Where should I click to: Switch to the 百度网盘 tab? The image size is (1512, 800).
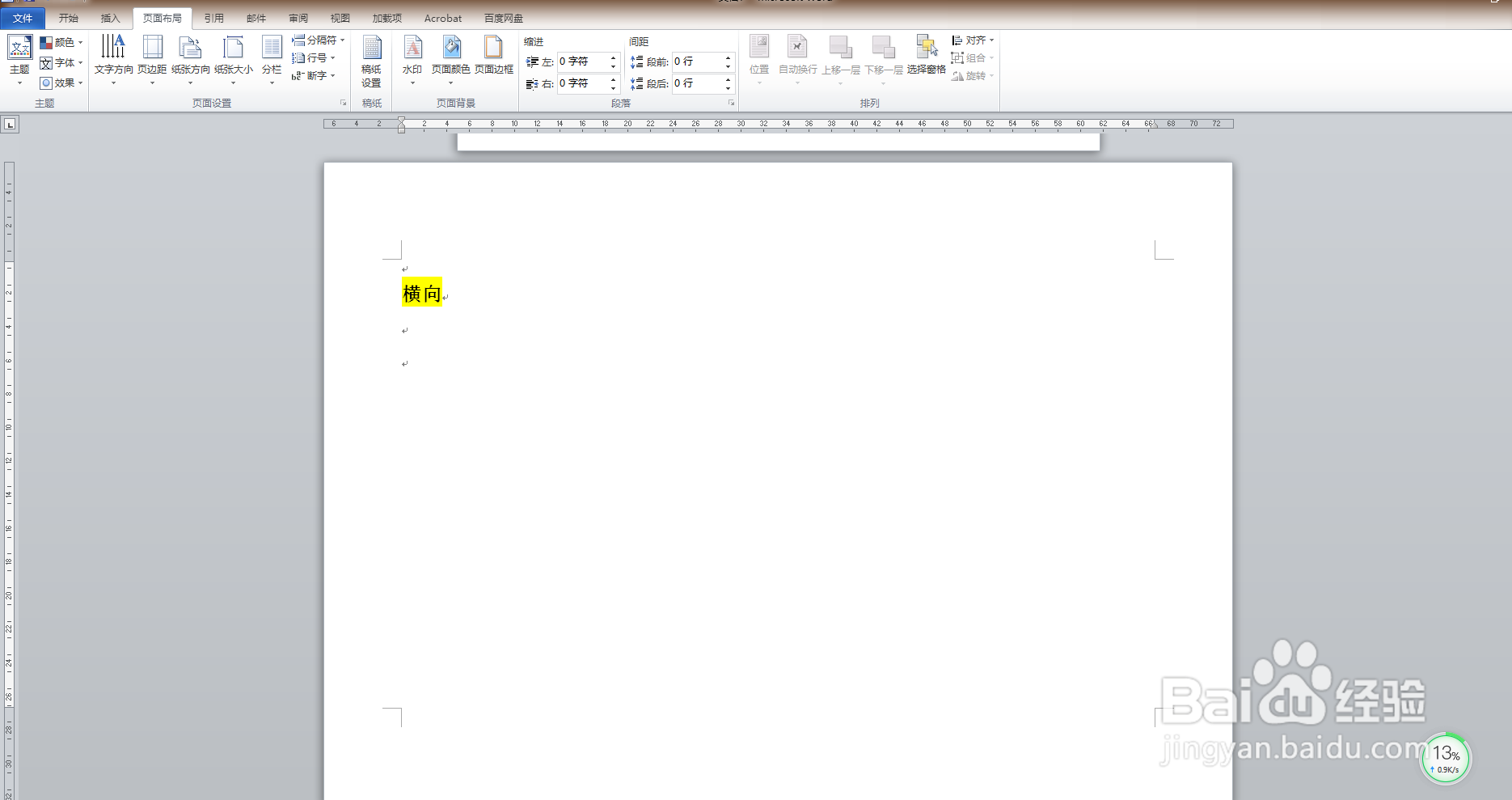[x=504, y=18]
